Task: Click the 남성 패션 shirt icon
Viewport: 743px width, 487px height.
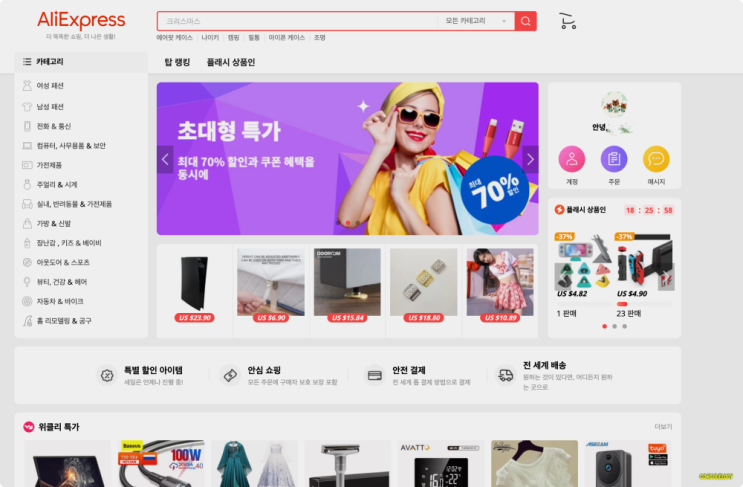Action: coord(27,107)
